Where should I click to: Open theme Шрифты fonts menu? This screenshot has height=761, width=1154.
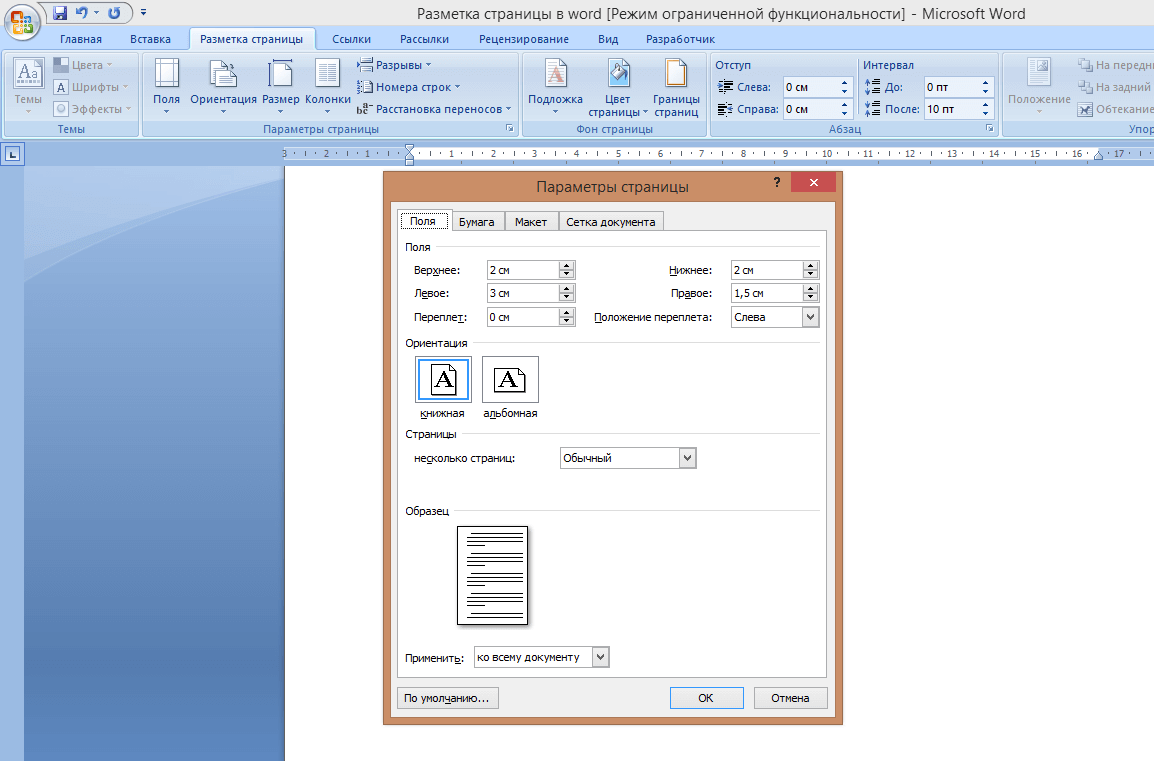91,87
